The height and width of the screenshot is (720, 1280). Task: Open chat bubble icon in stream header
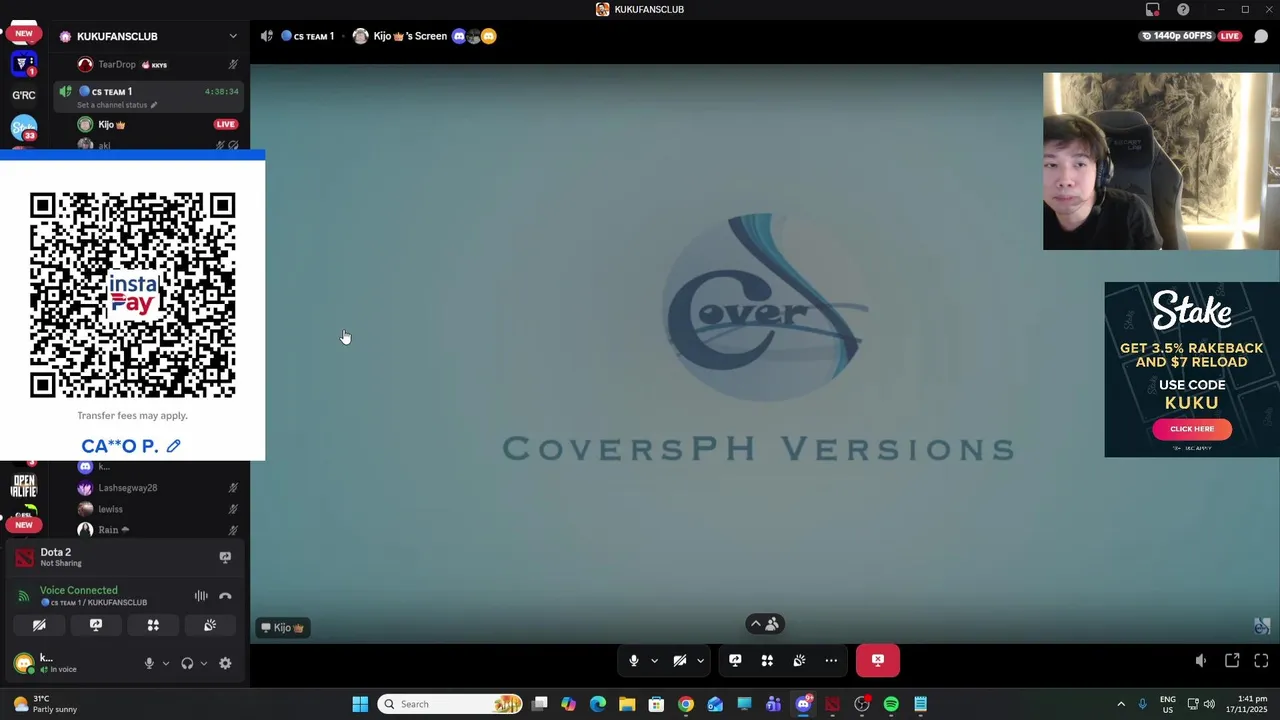click(x=1261, y=36)
